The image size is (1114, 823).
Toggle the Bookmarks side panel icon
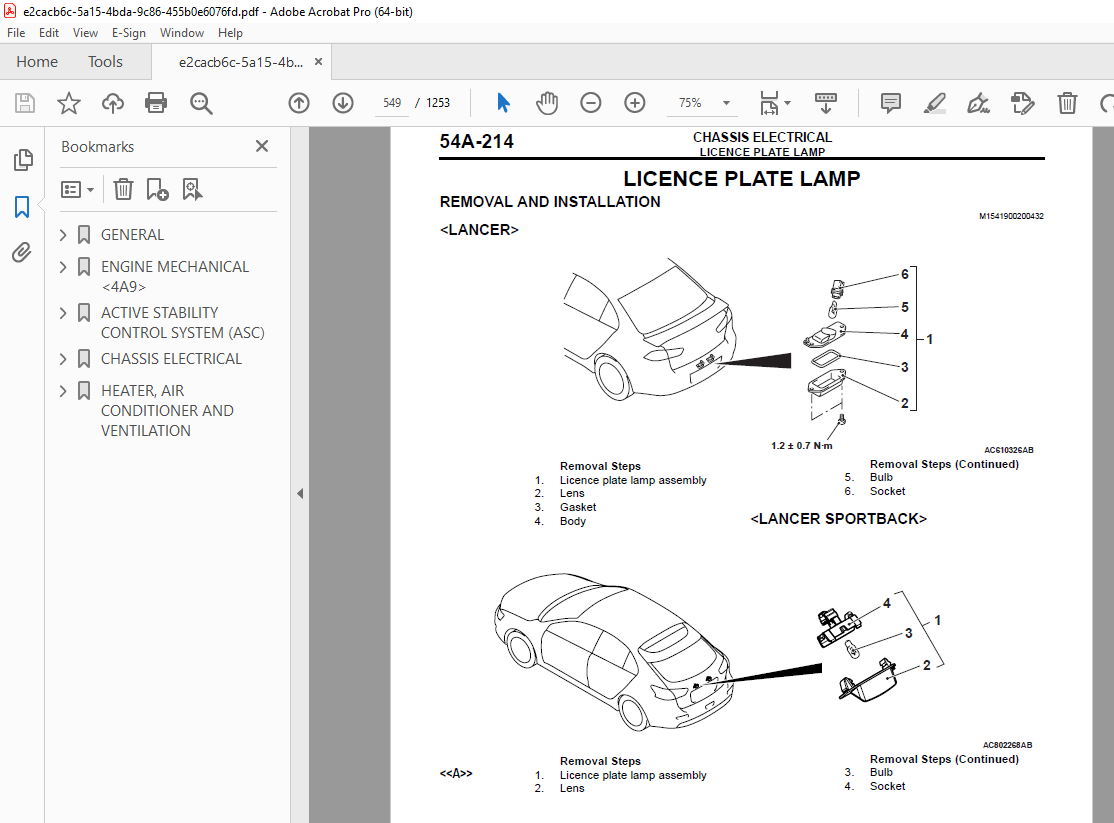pos(22,207)
